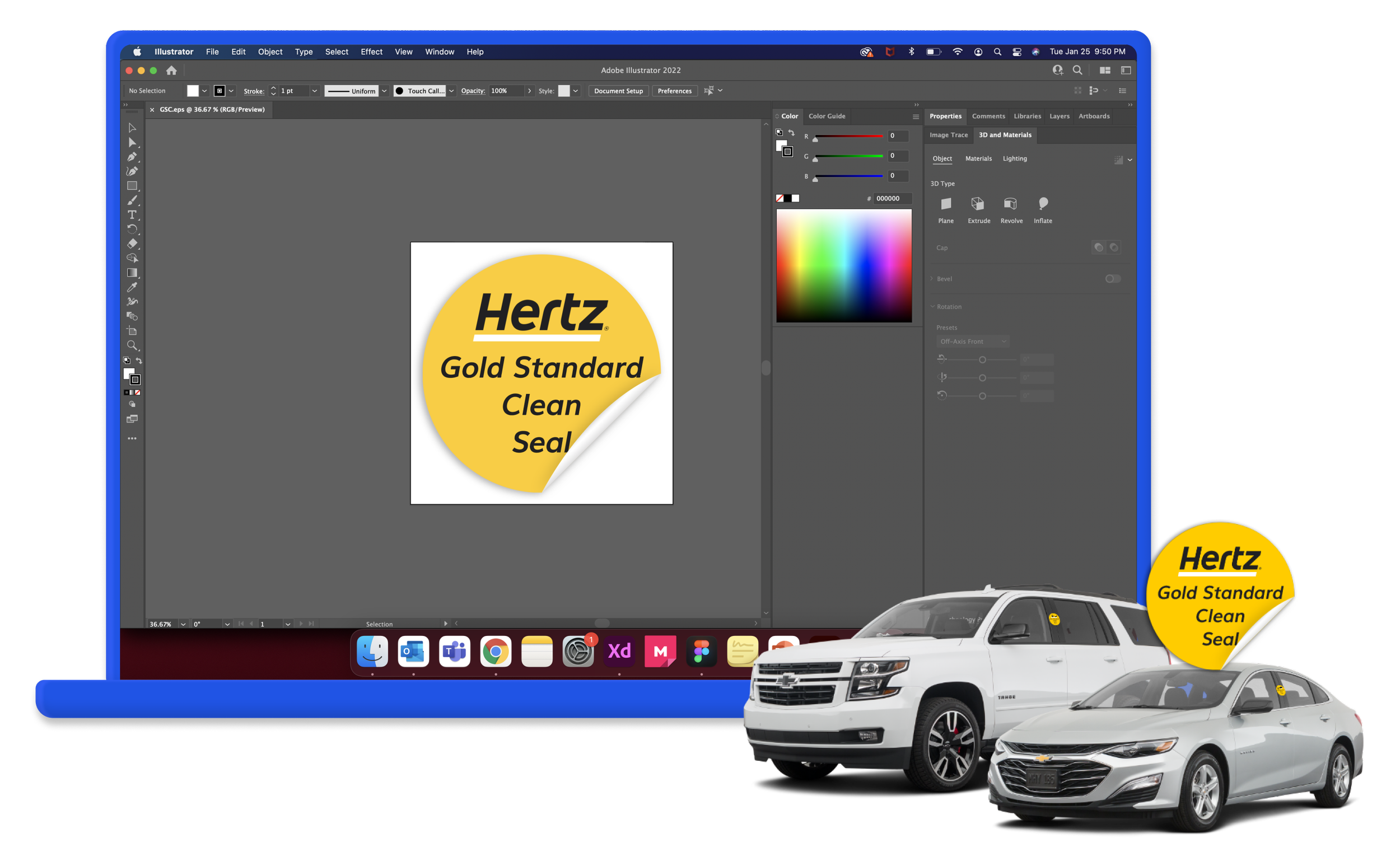The image size is (1400, 843).
Task: Open the Effect menu
Action: point(371,51)
